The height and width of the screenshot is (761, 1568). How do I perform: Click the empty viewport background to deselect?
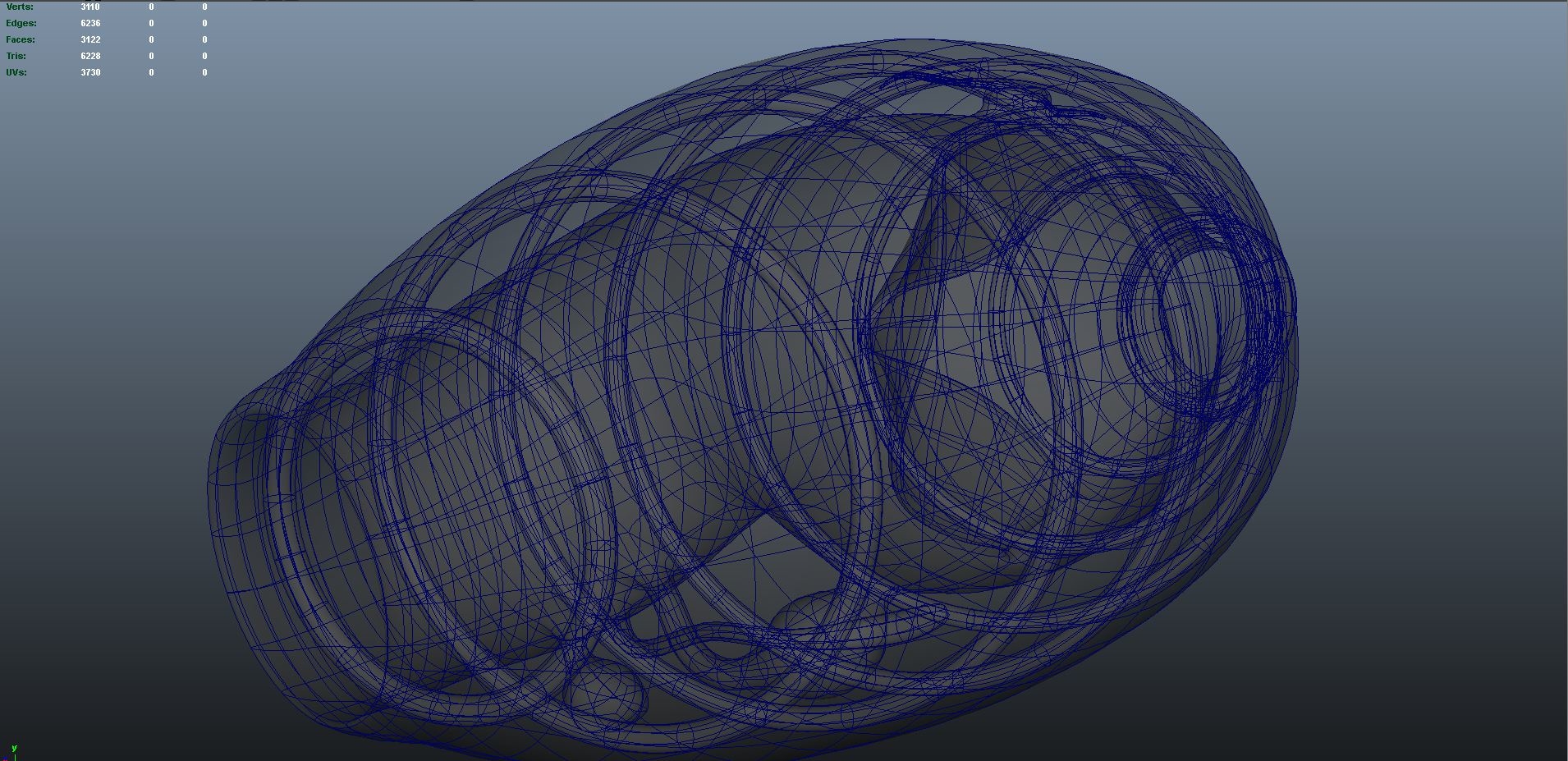(x=1437, y=657)
